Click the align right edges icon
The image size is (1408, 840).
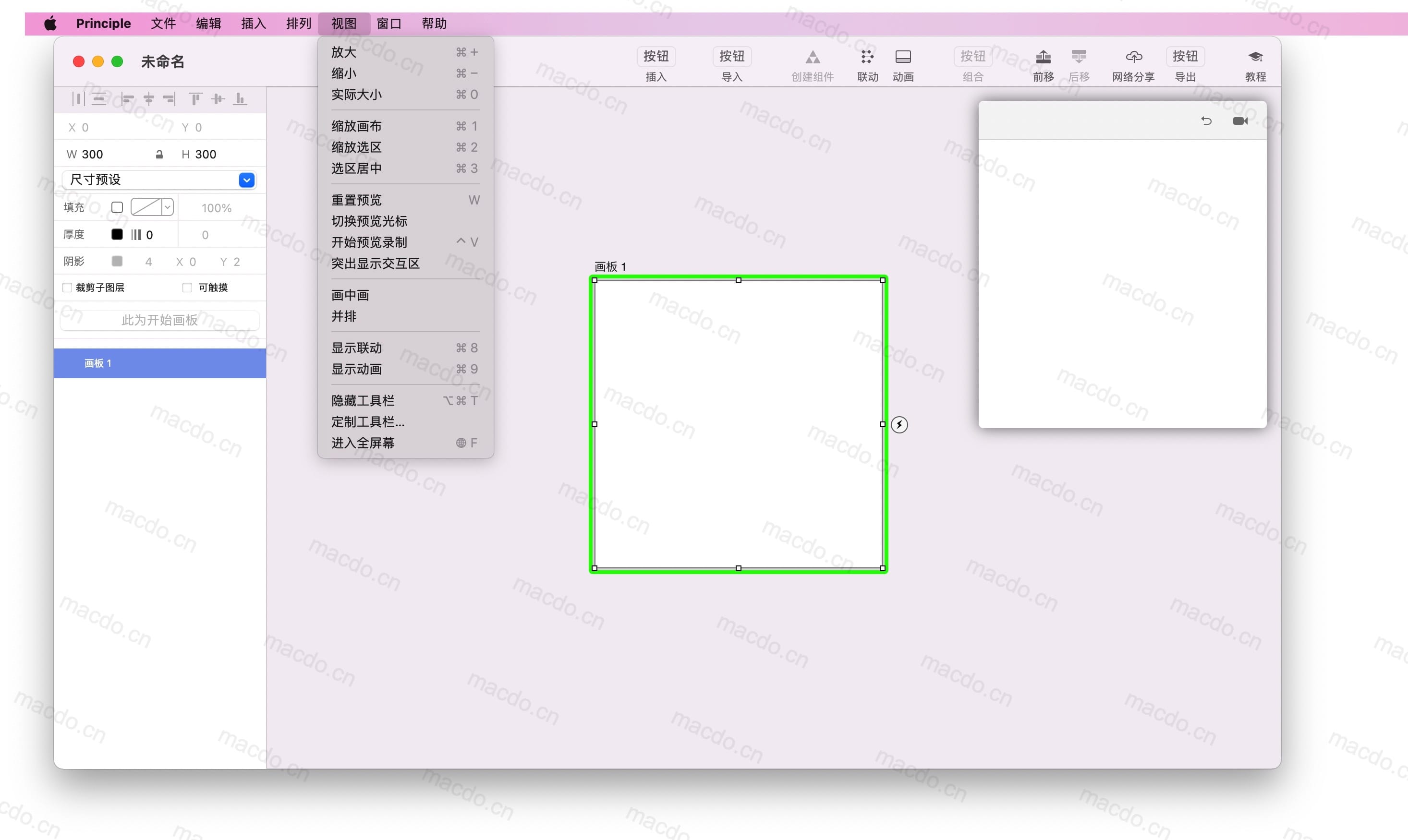point(170,99)
